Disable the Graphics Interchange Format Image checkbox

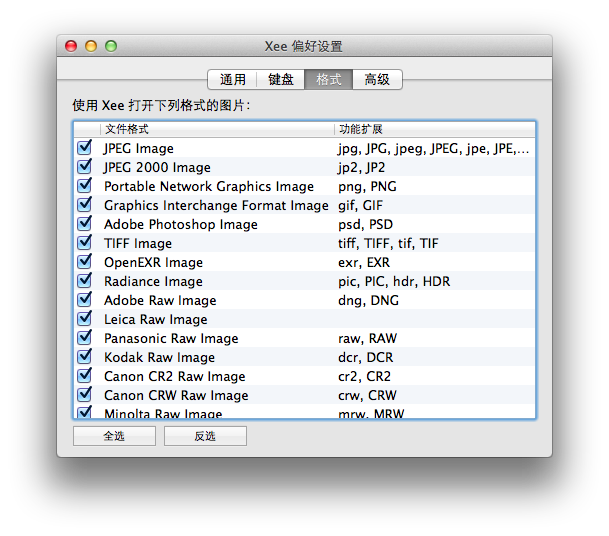point(84,205)
